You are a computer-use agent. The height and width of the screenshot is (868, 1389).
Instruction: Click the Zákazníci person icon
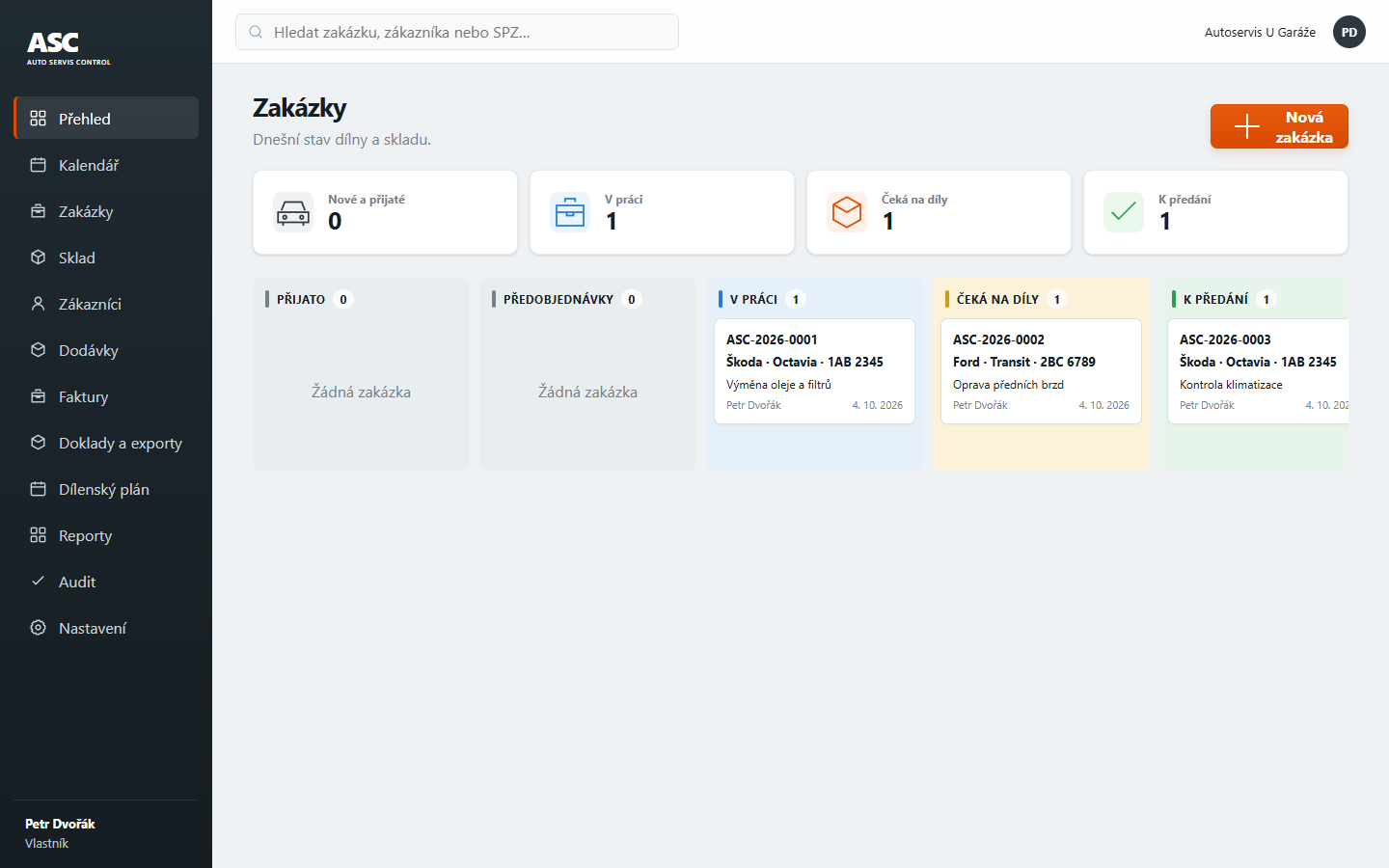point(38,304)
